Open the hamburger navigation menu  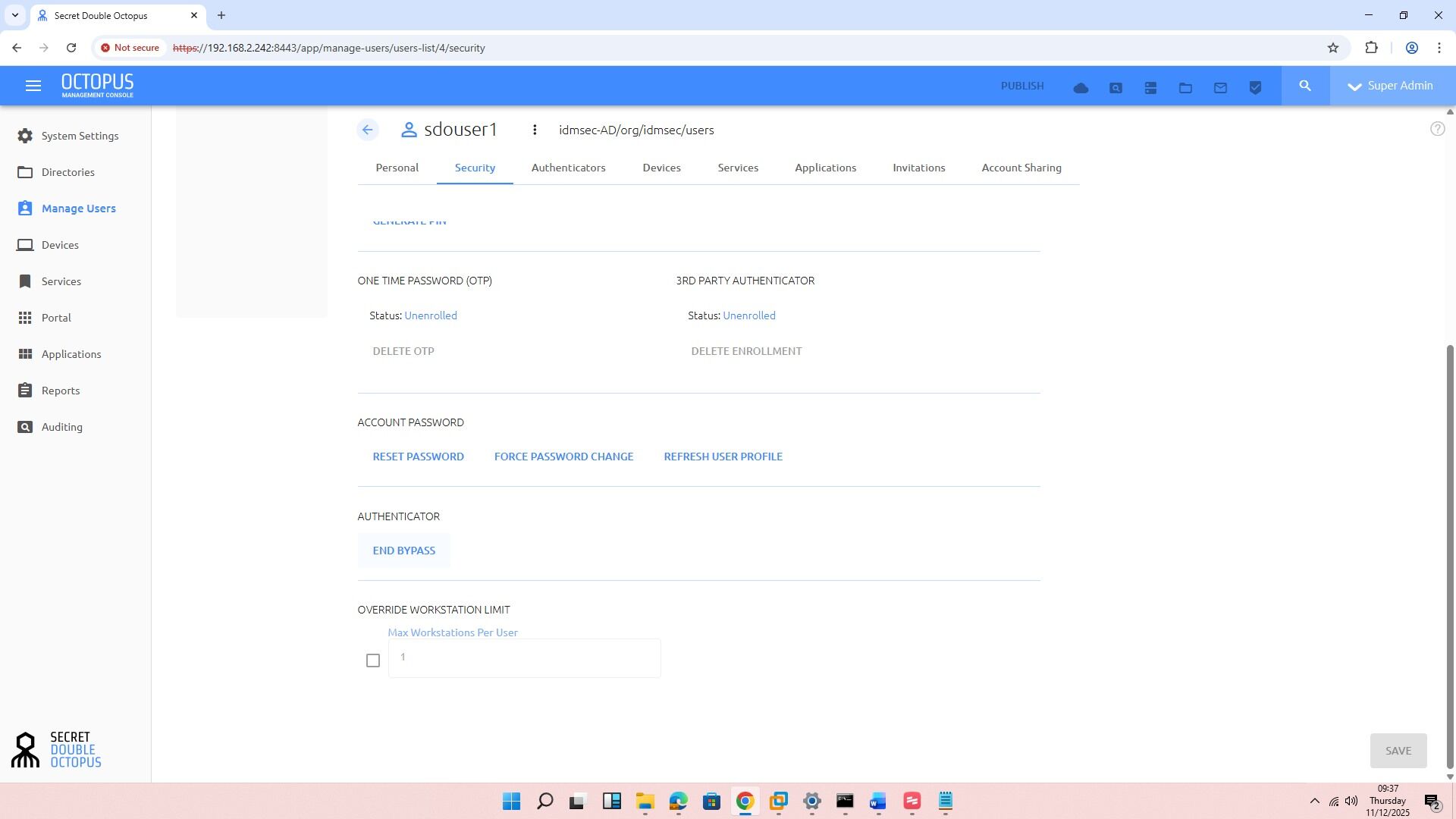coord(33,86)
